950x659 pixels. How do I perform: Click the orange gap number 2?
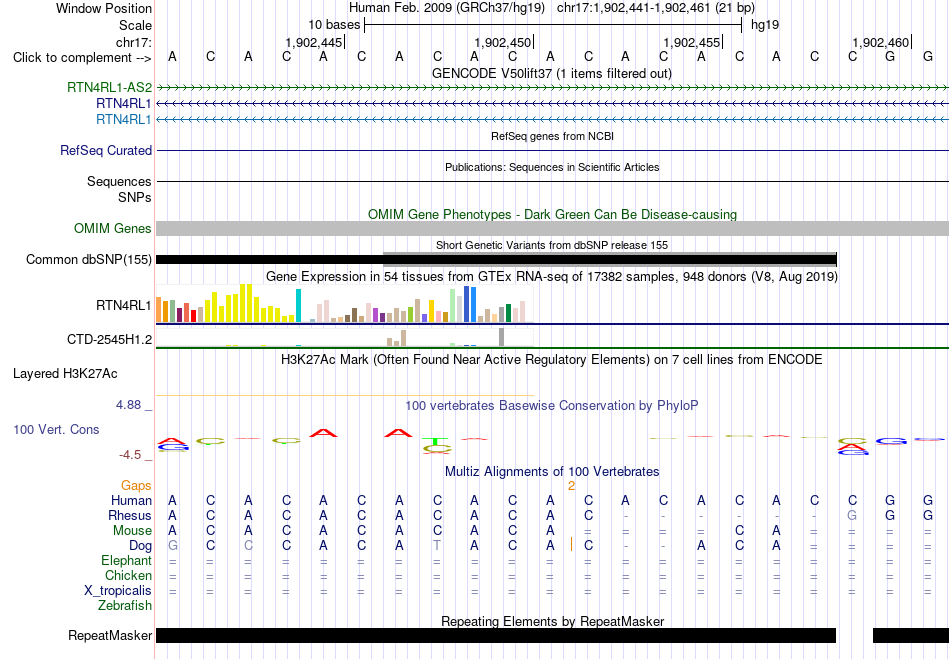point(571,486)
